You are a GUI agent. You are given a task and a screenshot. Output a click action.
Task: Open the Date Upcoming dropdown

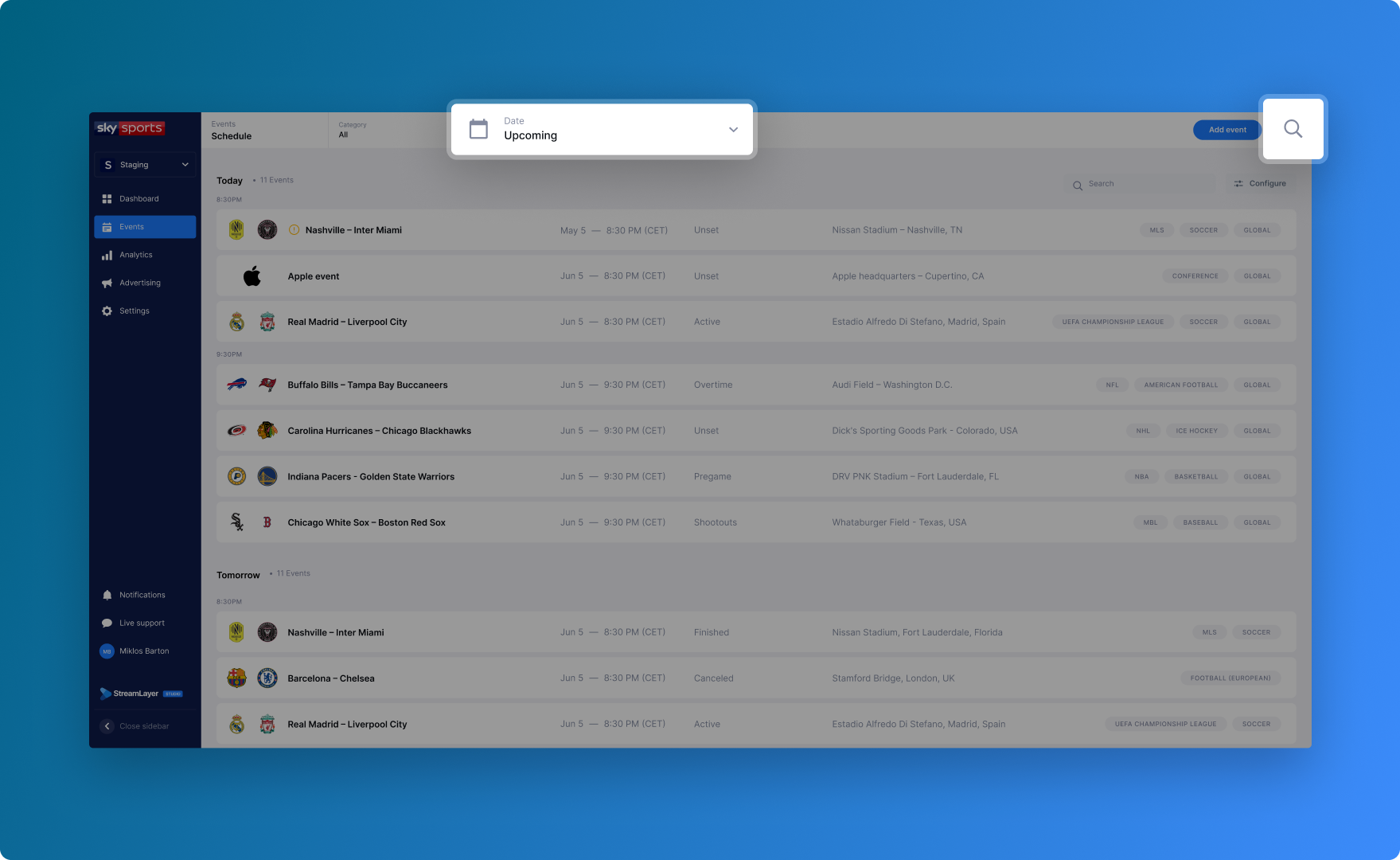coord(602,129)
